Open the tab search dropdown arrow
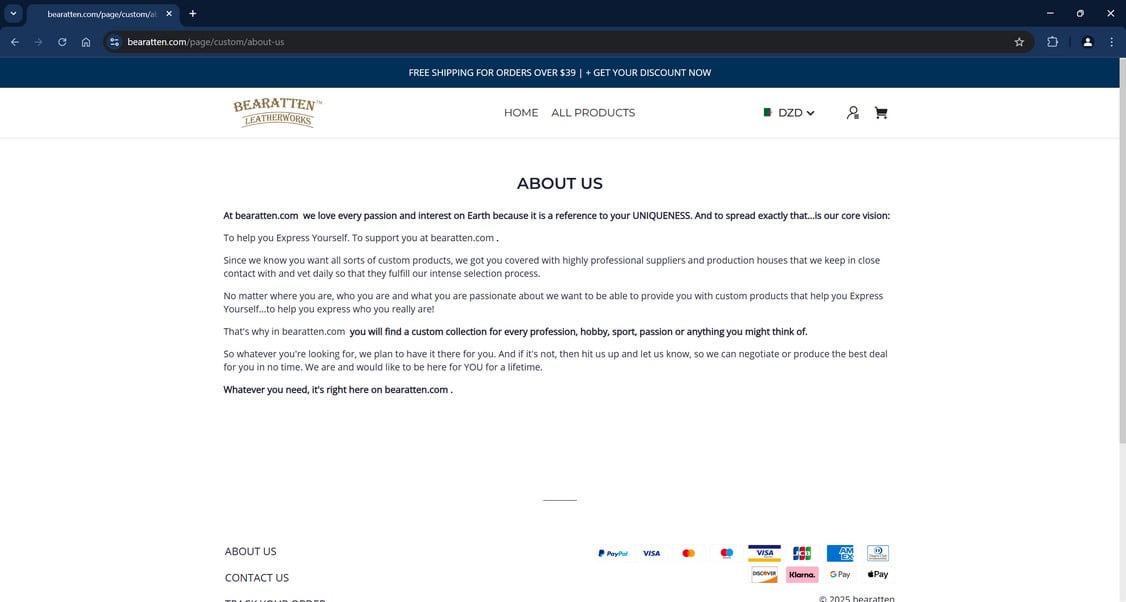The height and width of the screenshot is (602, 1126). click(x=13, y=14)
